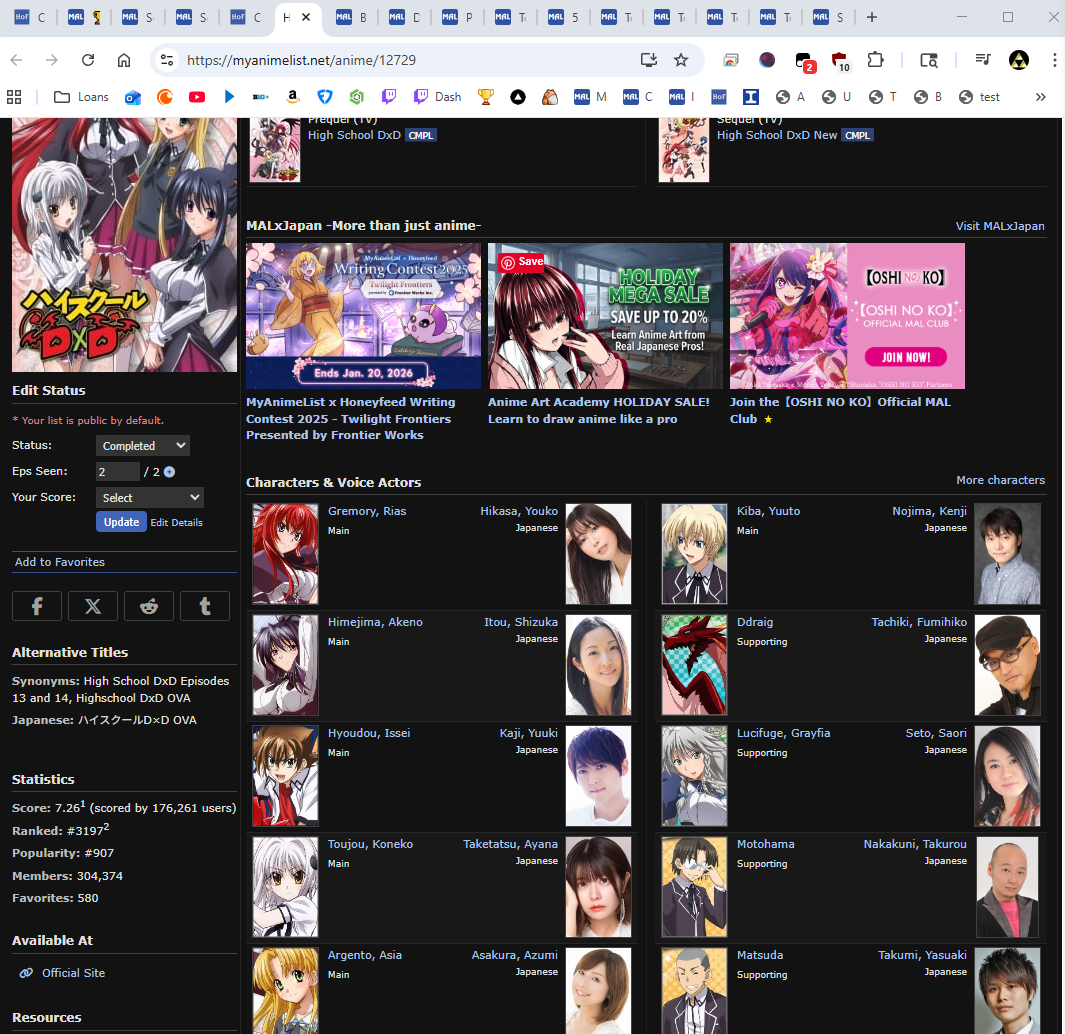Bookmark this page with the star icon
The image size is (1065, 1034).
pyautogui.click(x=681, y=60)
